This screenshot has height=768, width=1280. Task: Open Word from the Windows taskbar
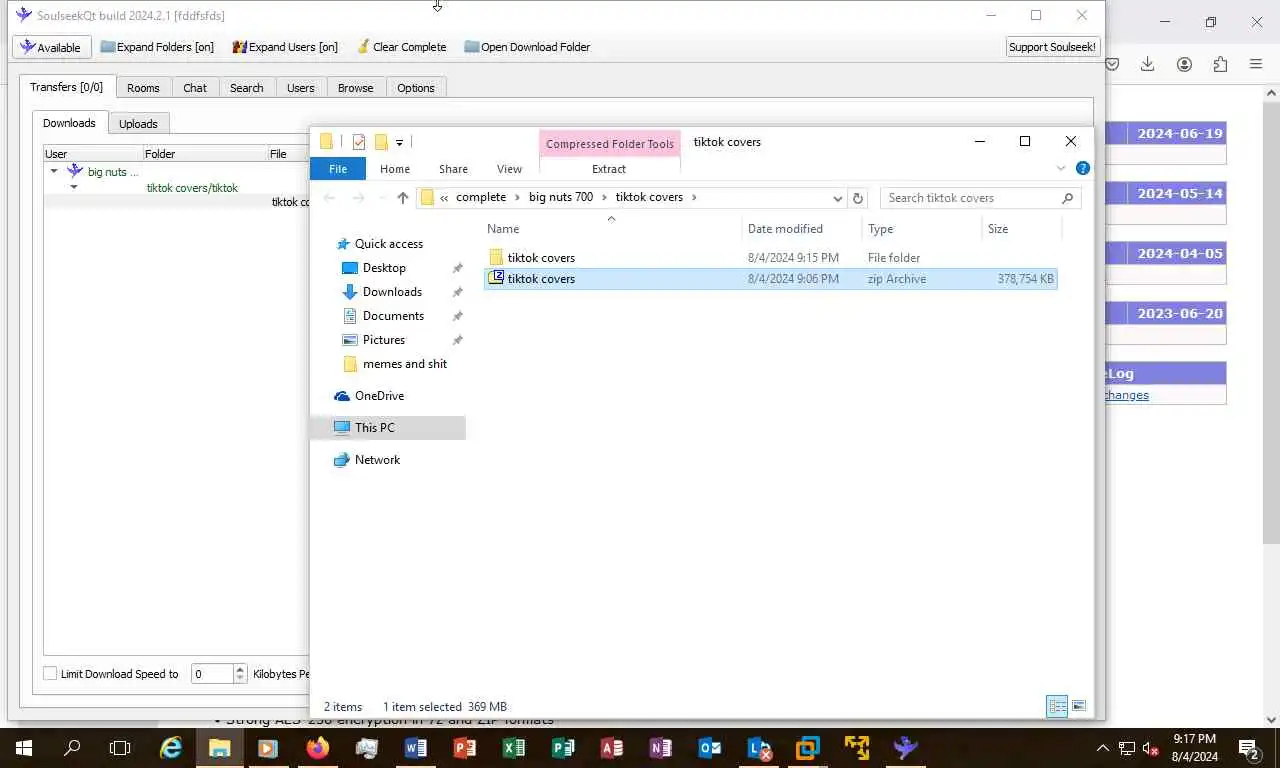point(415,747)
